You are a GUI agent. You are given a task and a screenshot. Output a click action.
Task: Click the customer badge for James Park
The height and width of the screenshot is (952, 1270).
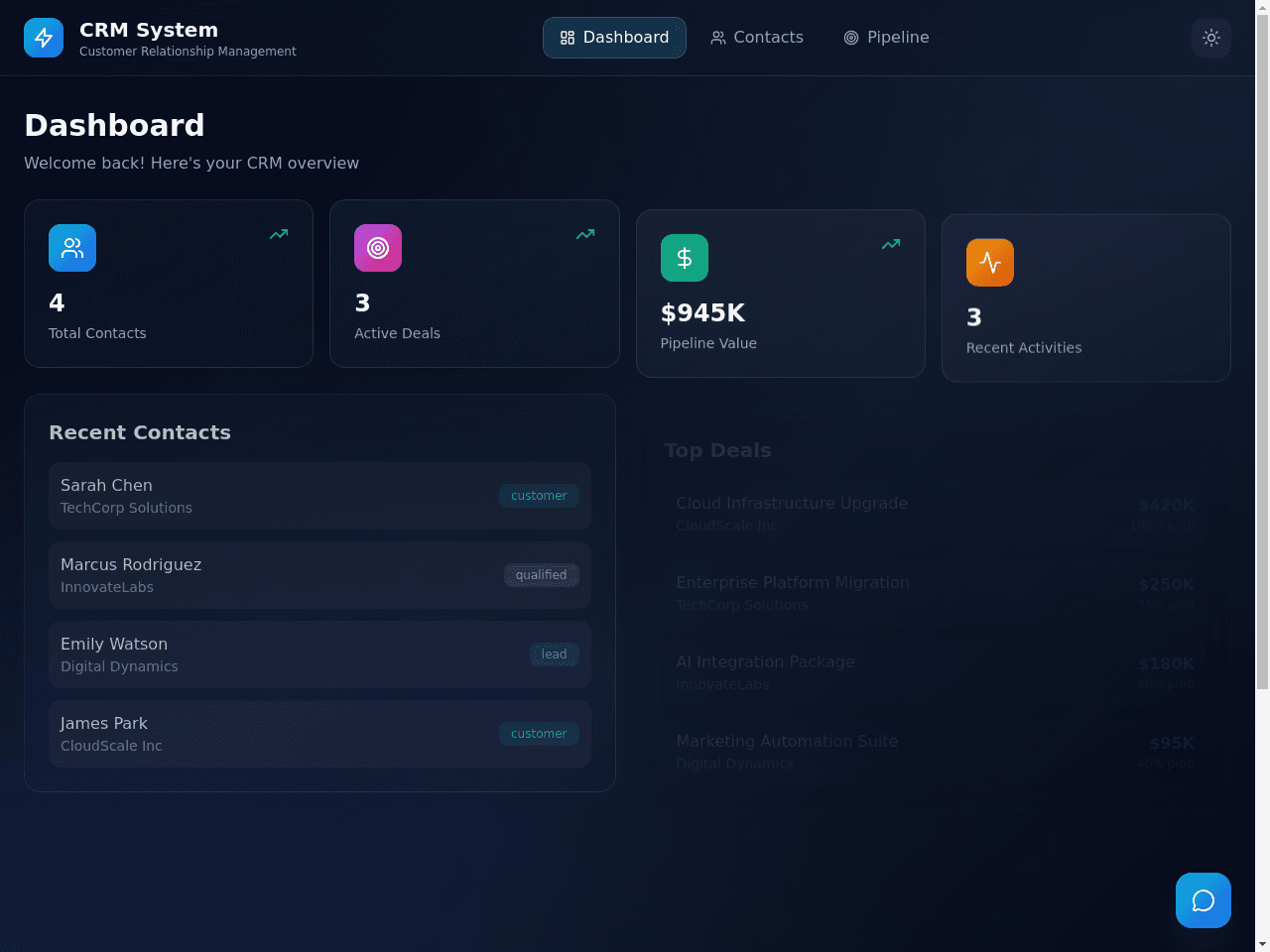coord(539,734)
